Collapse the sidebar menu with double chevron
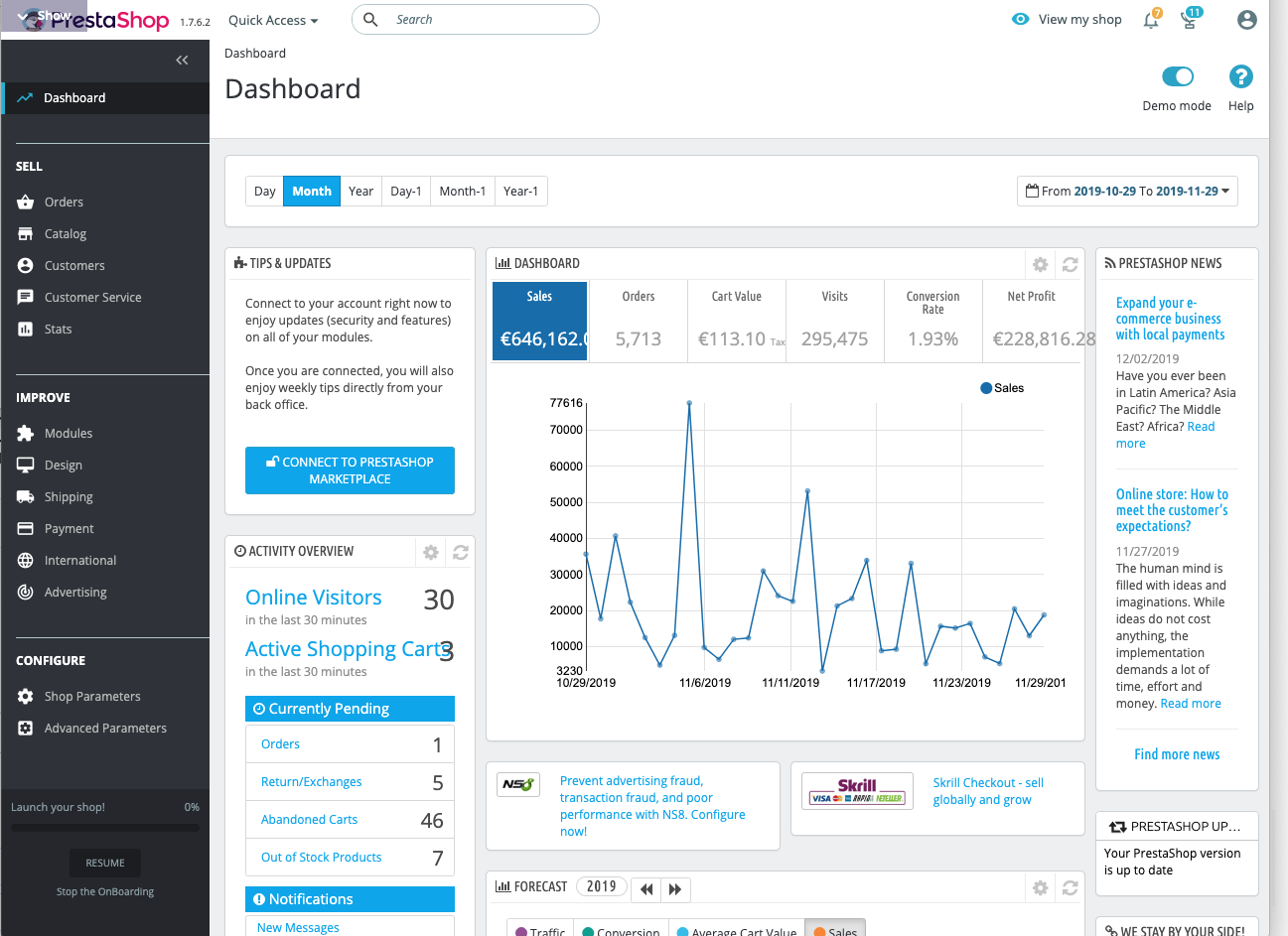 [x=182, y=61]
